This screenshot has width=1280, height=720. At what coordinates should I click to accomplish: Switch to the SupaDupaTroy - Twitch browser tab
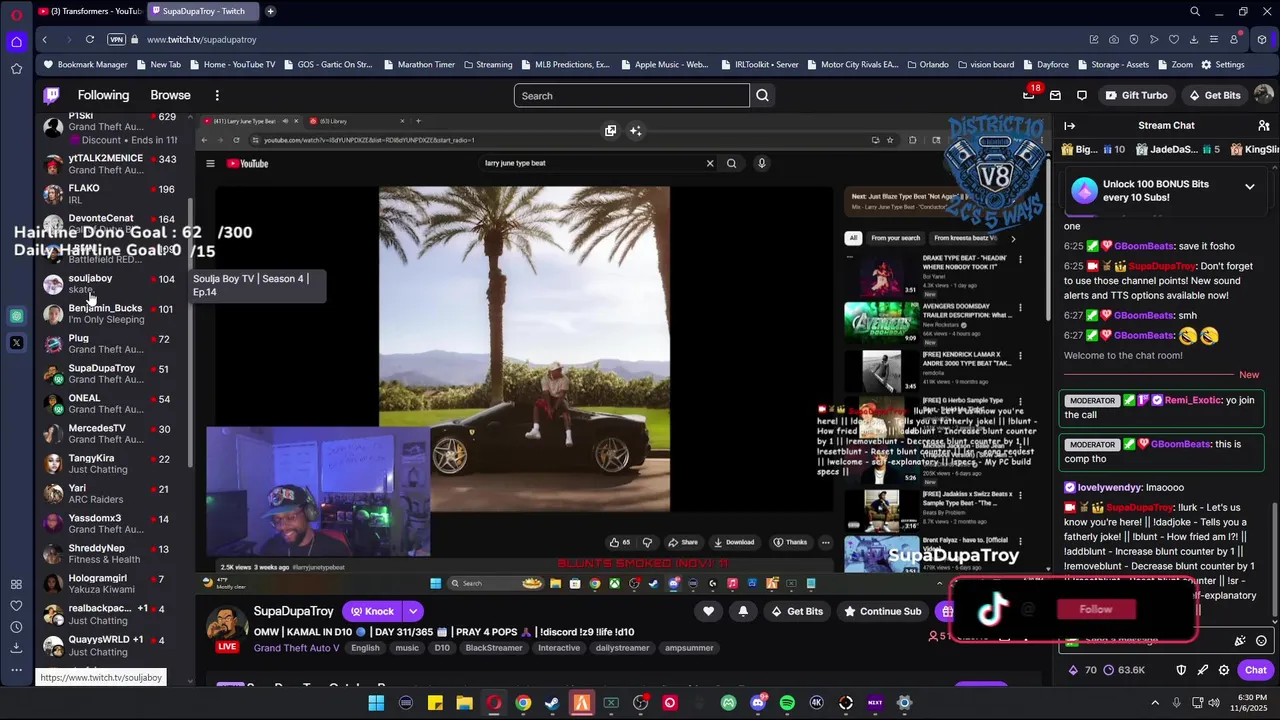pos(203,11)
